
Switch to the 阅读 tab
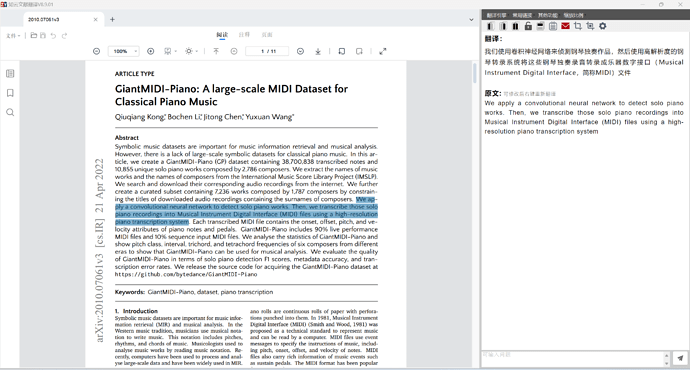(222, 35)
